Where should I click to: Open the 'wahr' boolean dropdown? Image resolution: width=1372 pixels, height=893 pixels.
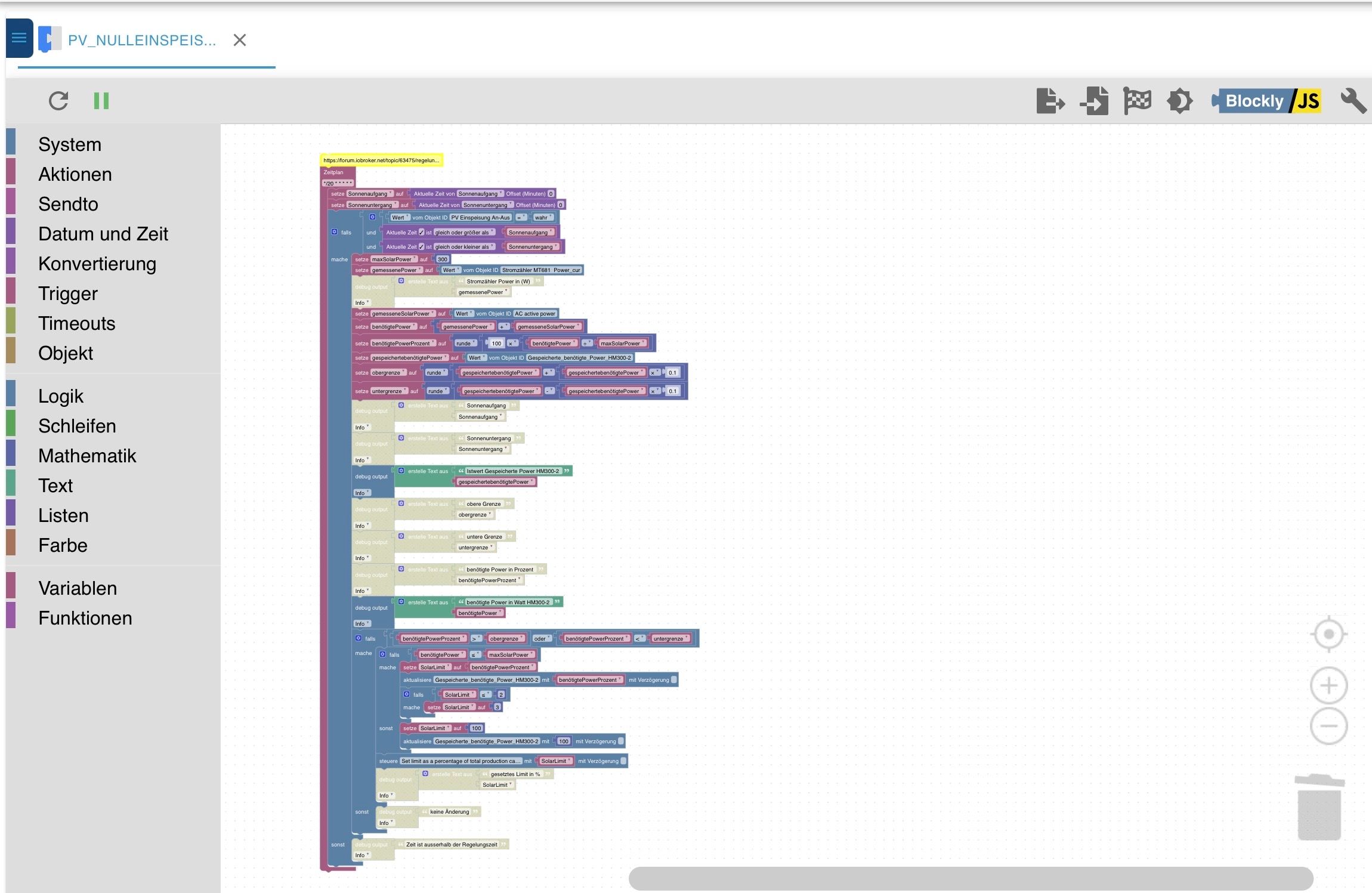click(x=543, y=218)
